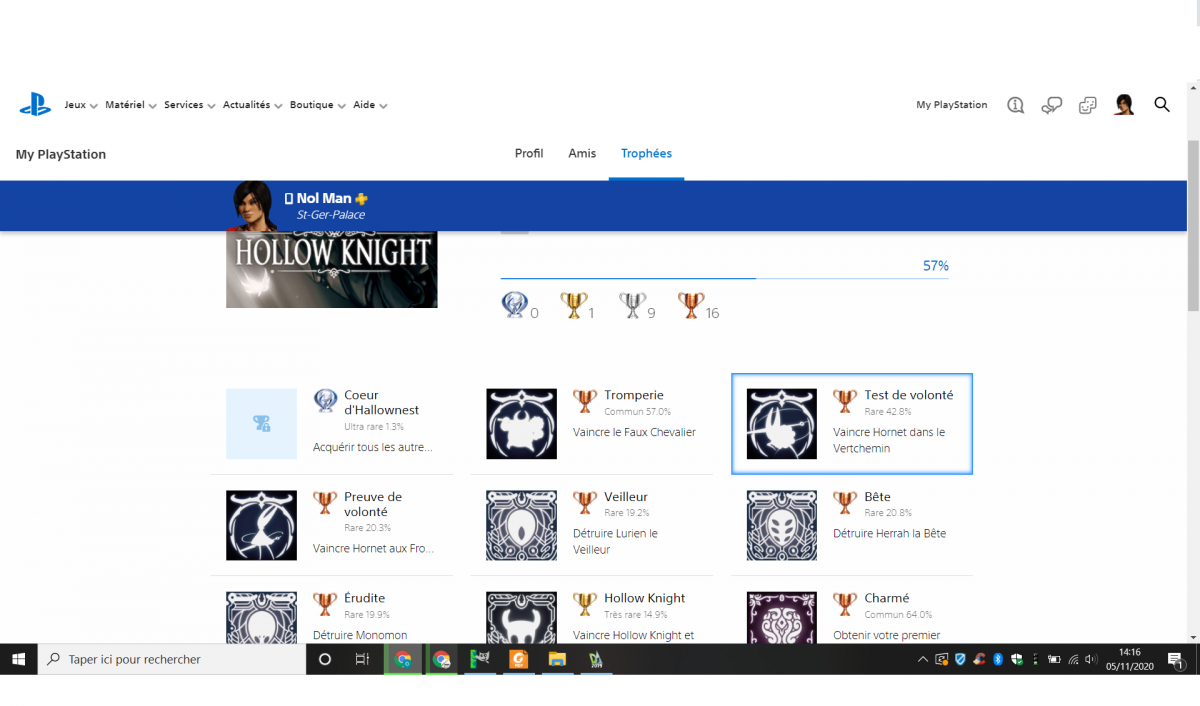The image size is (1200, 706).
Task: Expand the Matériel menu
Action: pyautogui.click(x=131, y=105)
